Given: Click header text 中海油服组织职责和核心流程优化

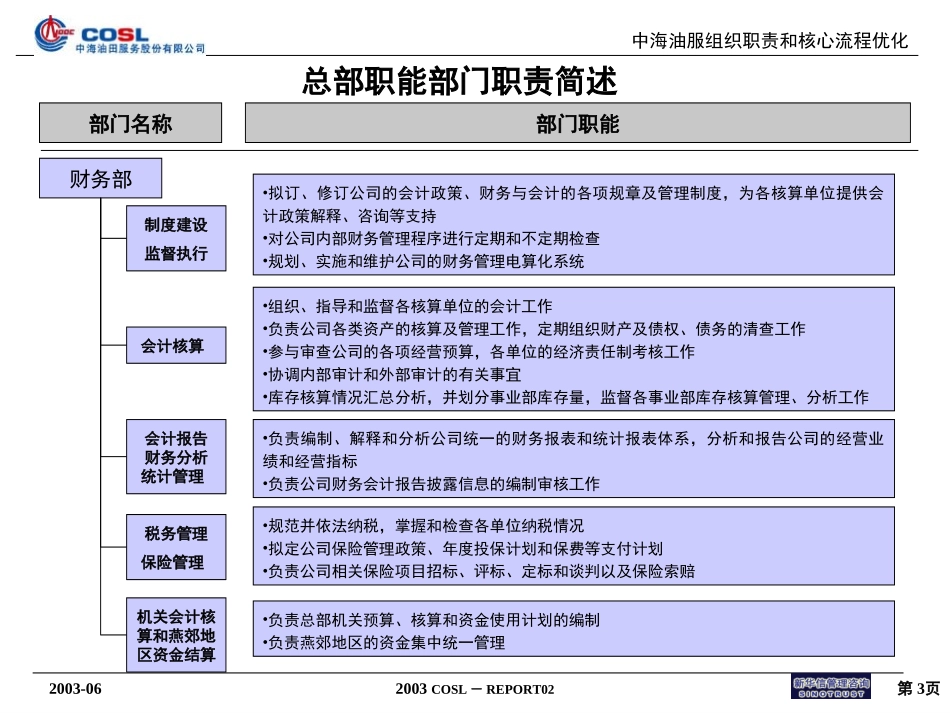Looking at the screenshot, I should 769,41.
